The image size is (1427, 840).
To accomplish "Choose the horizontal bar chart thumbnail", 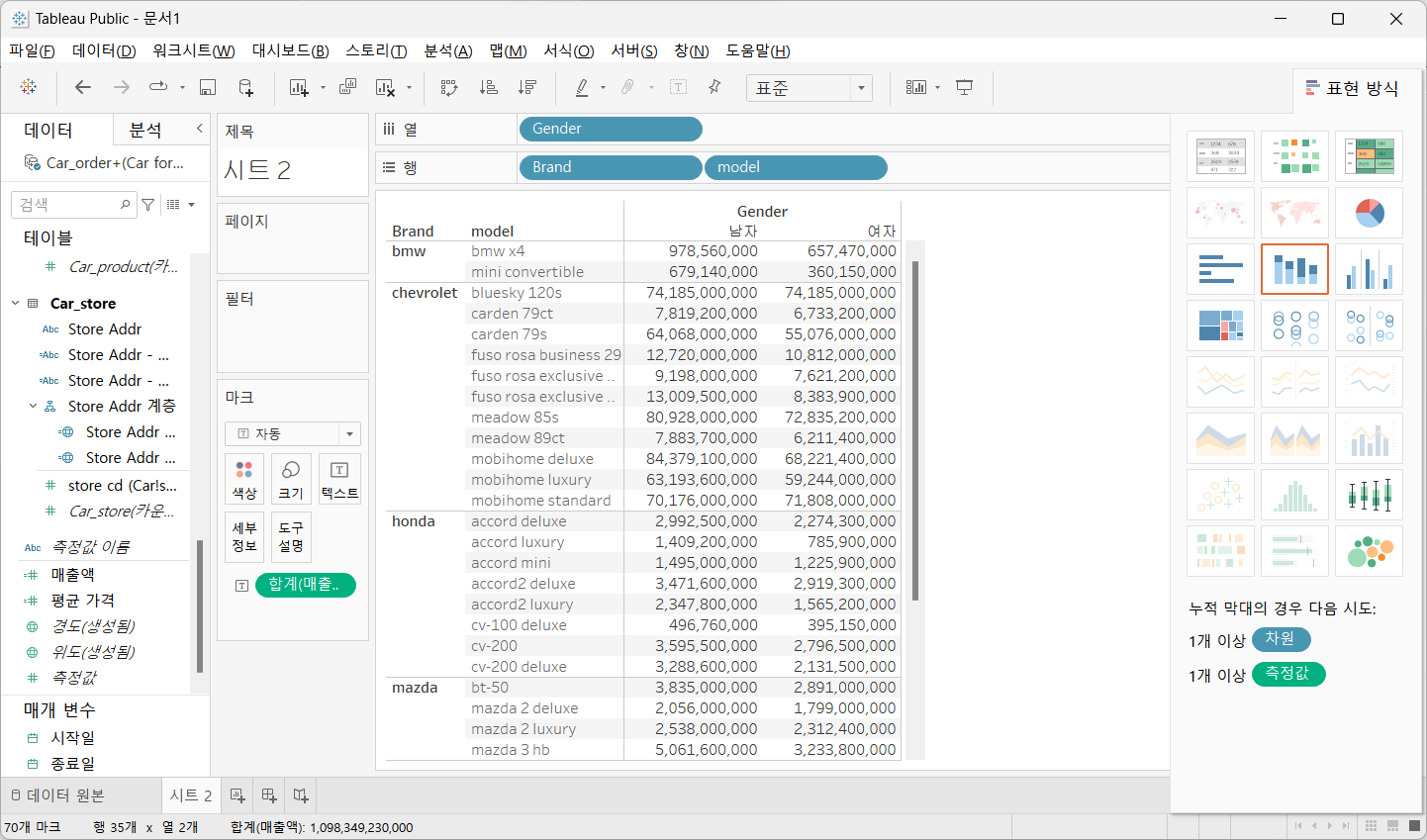I will point(1220,269).
